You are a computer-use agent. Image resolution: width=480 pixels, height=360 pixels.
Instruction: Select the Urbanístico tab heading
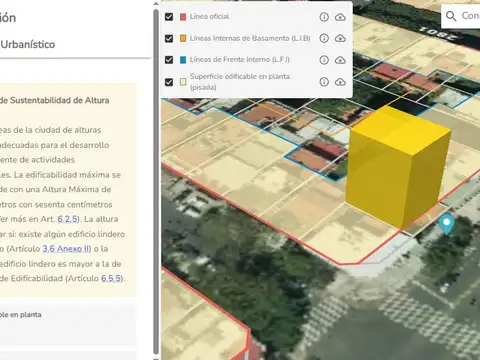tap(28, 44)
